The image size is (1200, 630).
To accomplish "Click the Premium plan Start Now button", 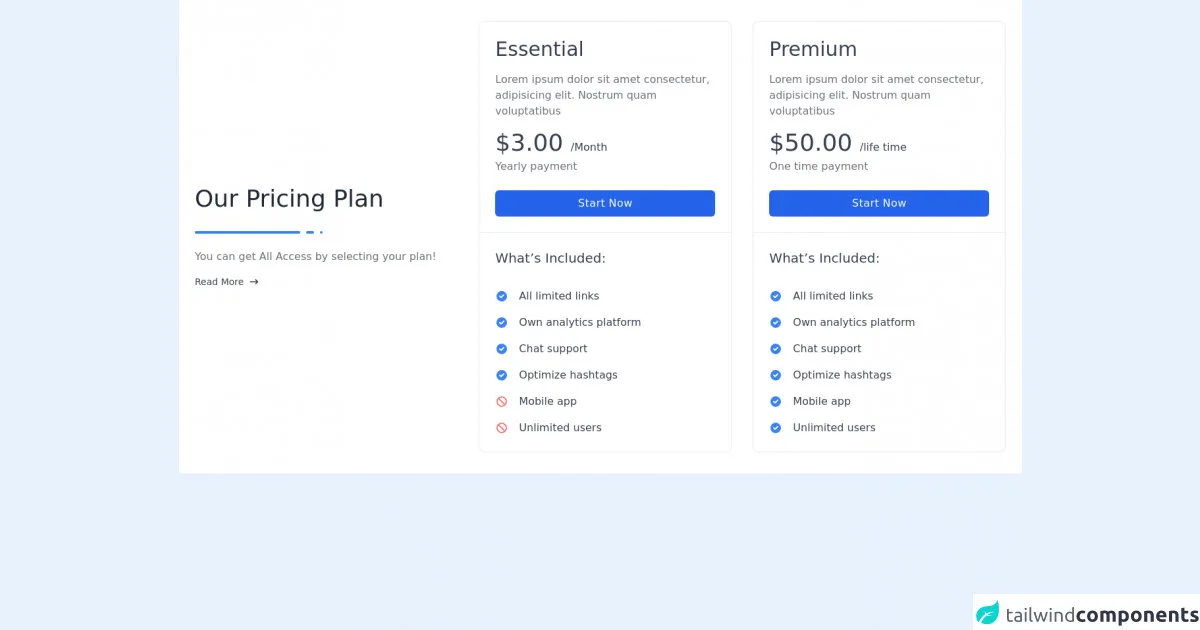I will 878,203.
